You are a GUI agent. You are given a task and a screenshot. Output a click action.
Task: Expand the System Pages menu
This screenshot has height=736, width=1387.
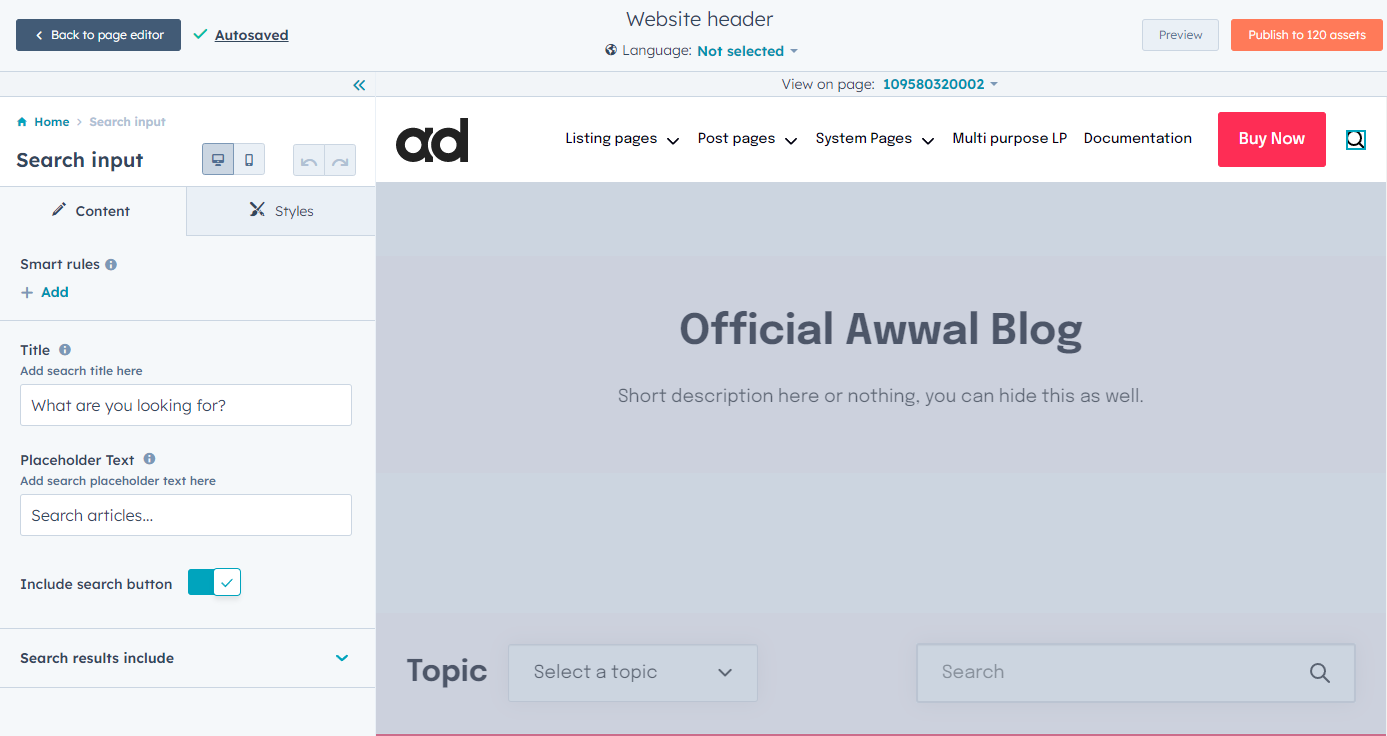pos(874,139)
